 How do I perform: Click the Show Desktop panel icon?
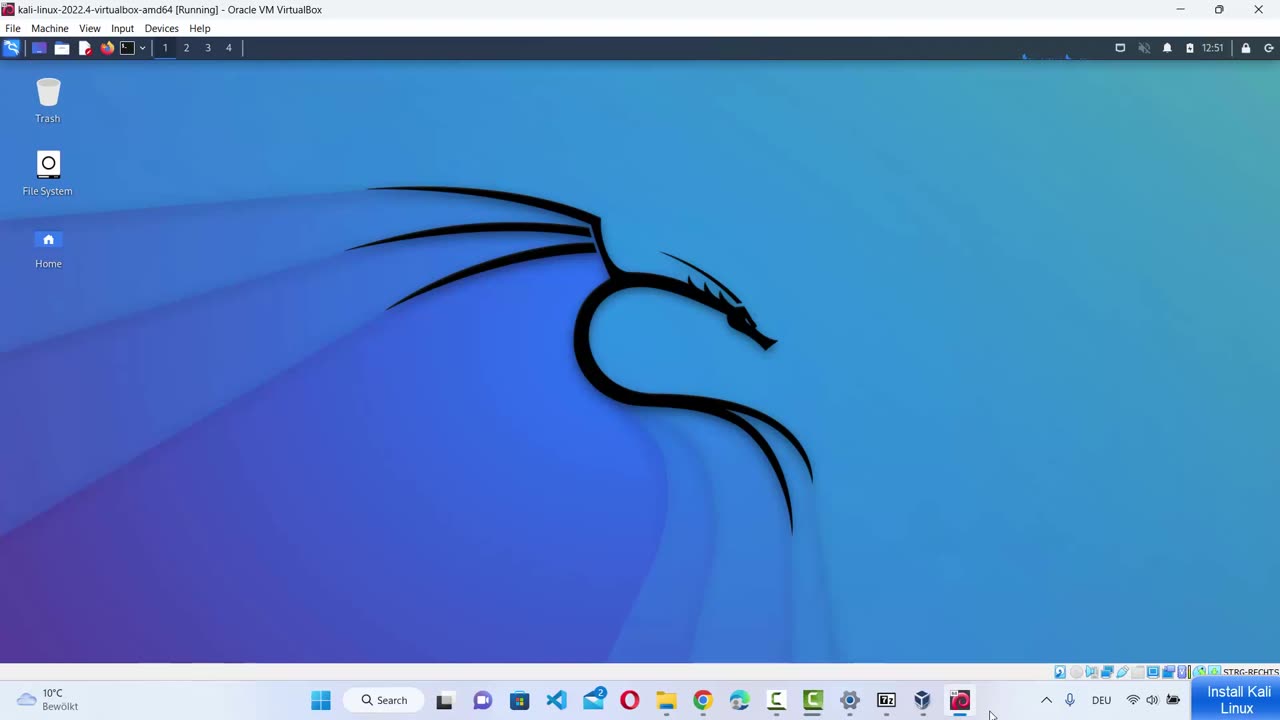point(39,48)
